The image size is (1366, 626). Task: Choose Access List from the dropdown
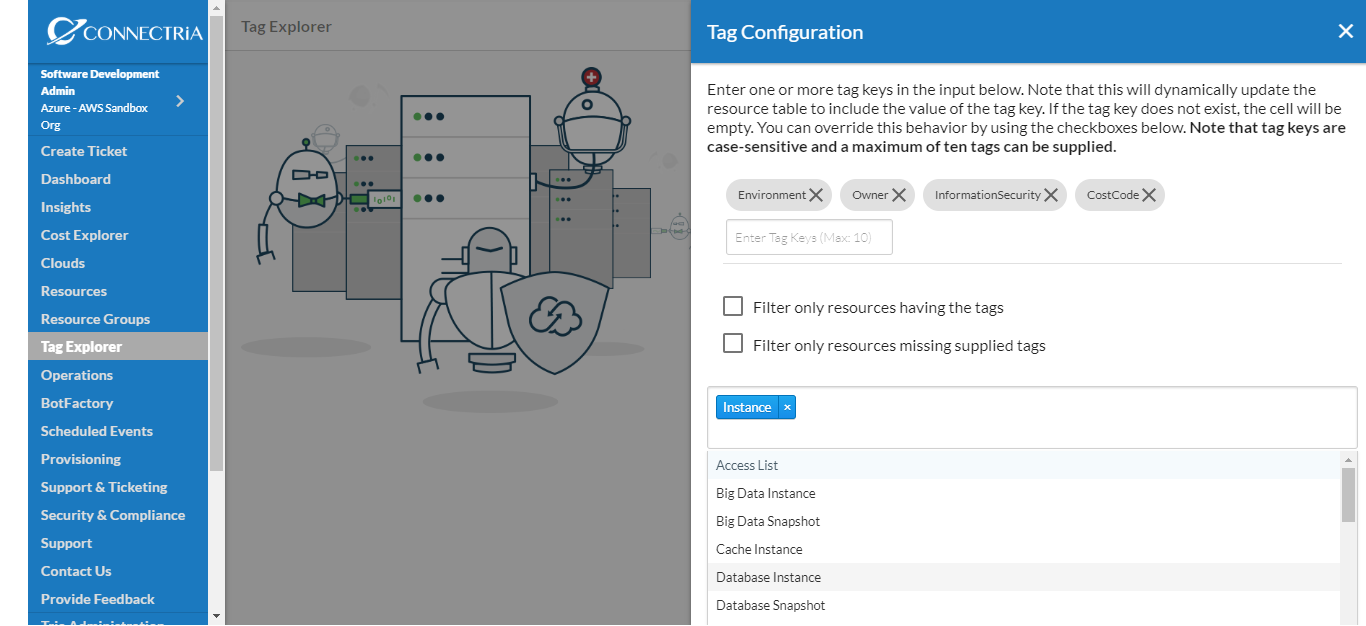pyautogui.click(x=1023, y=465)
